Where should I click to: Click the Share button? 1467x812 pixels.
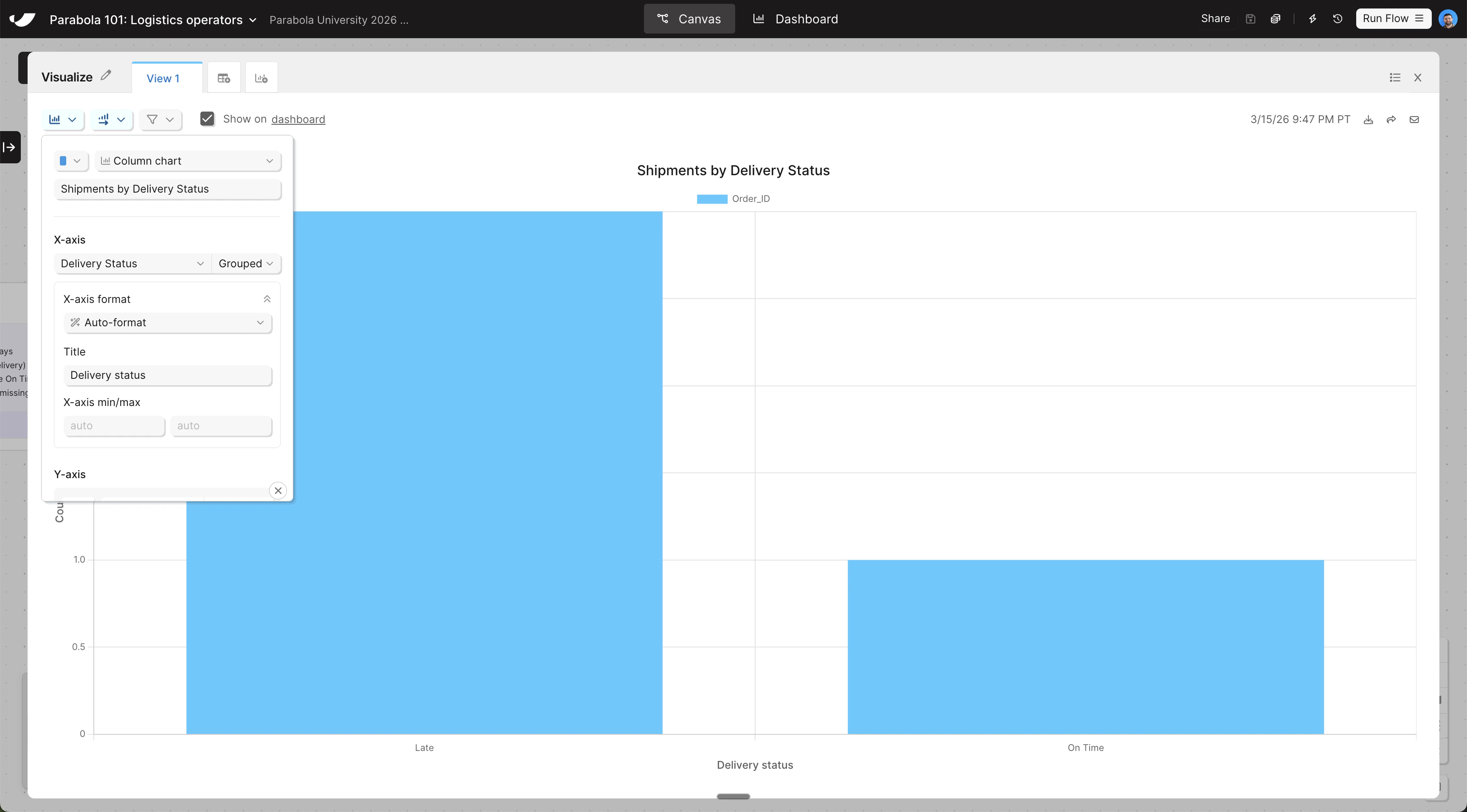point(1215,19)
